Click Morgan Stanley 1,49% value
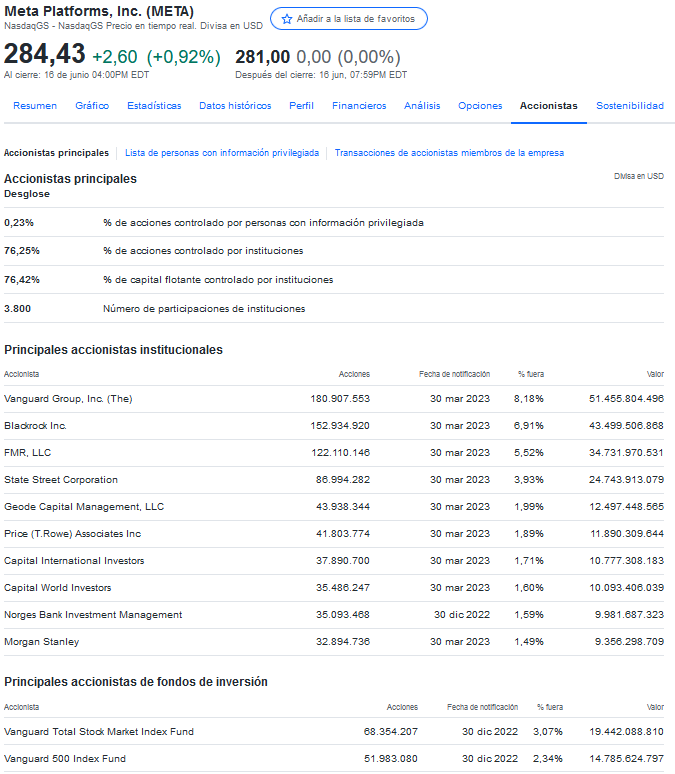This screenshot has width=675, height=774. point(529,642)
